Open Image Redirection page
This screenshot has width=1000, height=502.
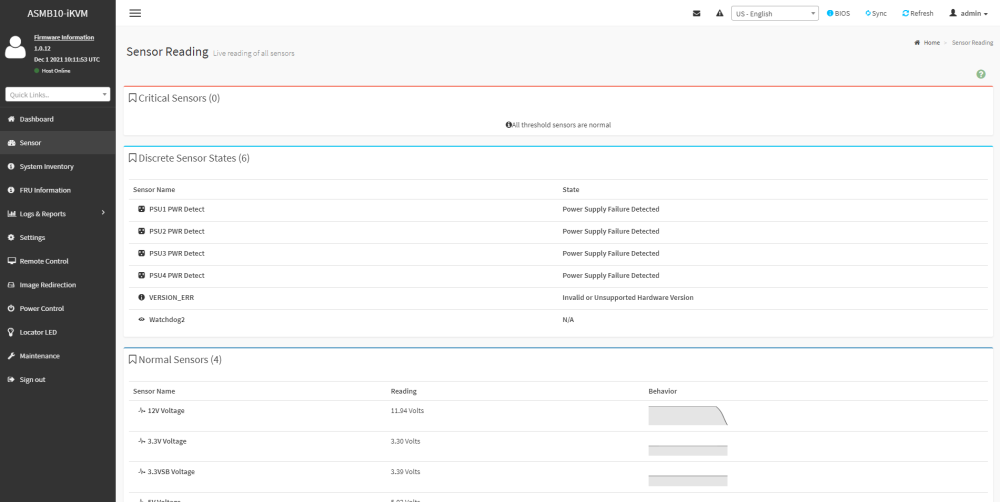point(57,284)
